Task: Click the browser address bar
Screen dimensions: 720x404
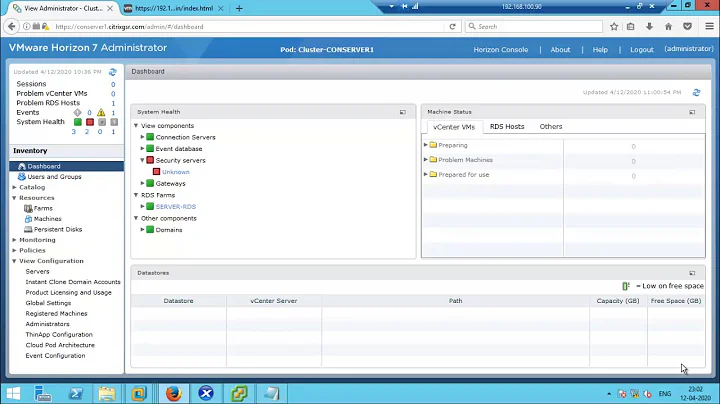Action: click(248, 27)
